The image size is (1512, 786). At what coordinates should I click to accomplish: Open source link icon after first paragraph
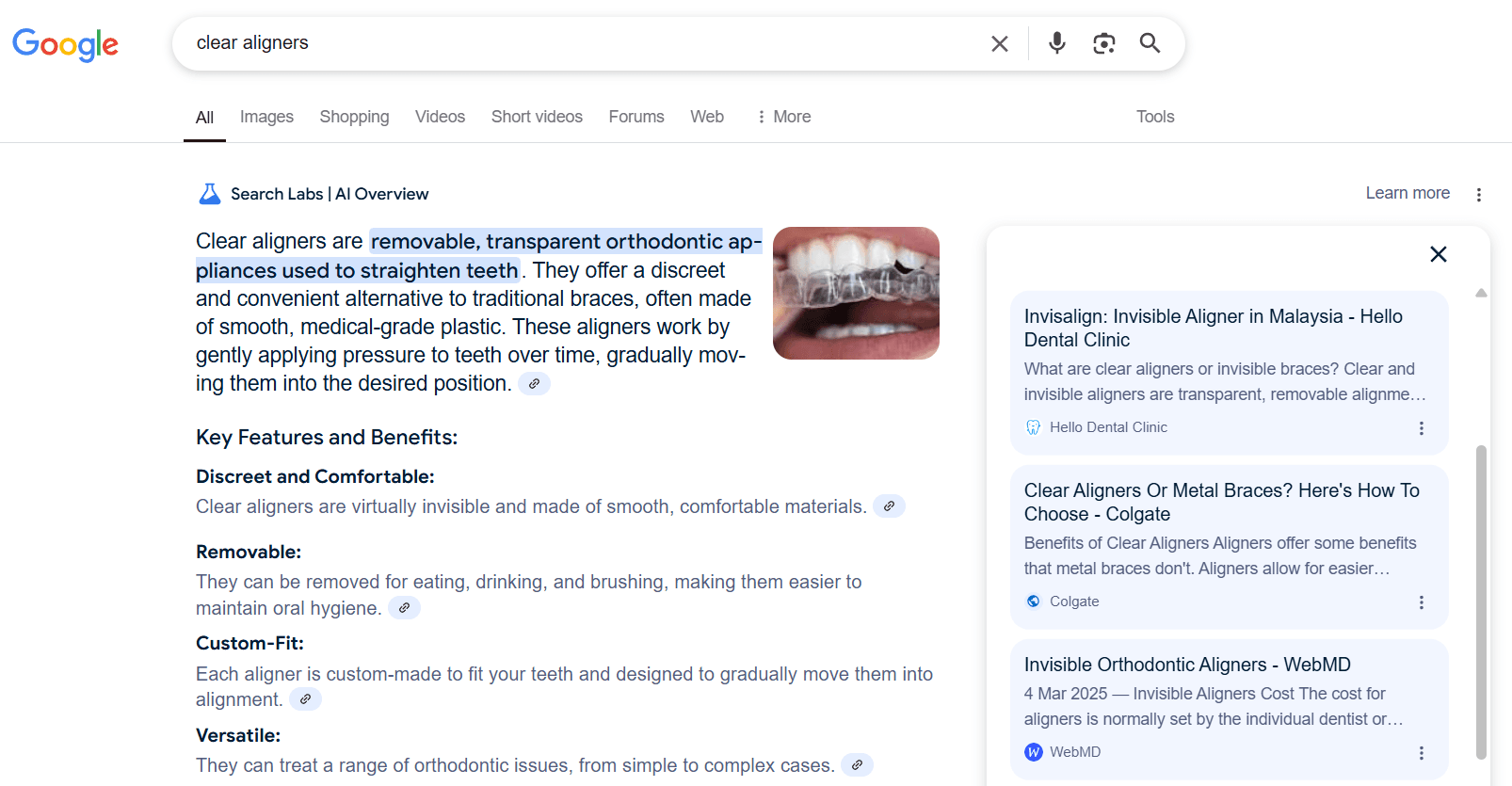click(534, 384)
